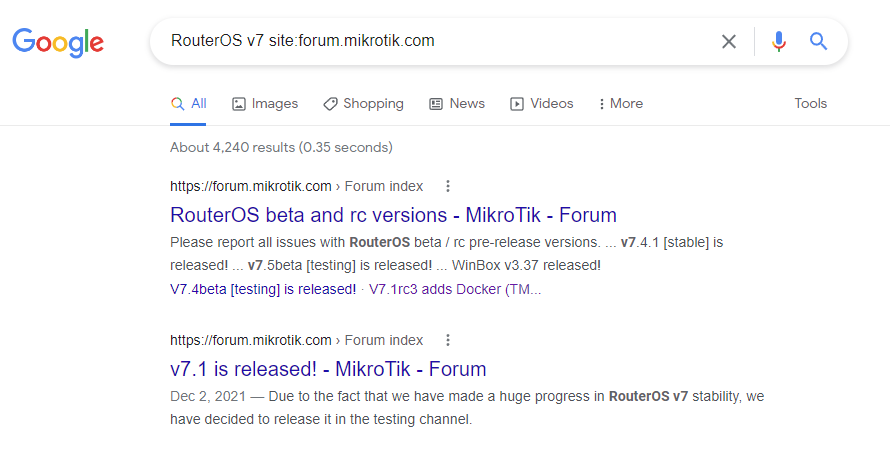Open V7.1rc3 adds Docker sitelink

pyautogui.click(x=455, y=290)
